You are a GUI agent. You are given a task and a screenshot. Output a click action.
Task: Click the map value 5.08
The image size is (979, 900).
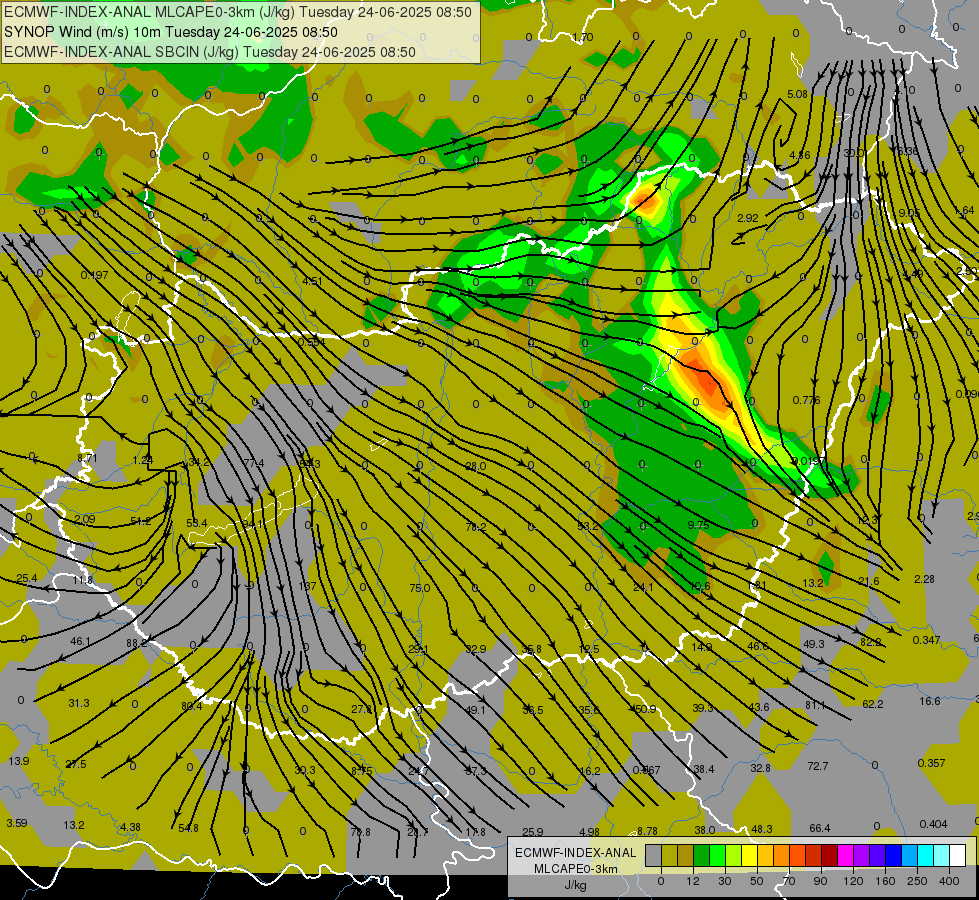click(x=797, y=94)
